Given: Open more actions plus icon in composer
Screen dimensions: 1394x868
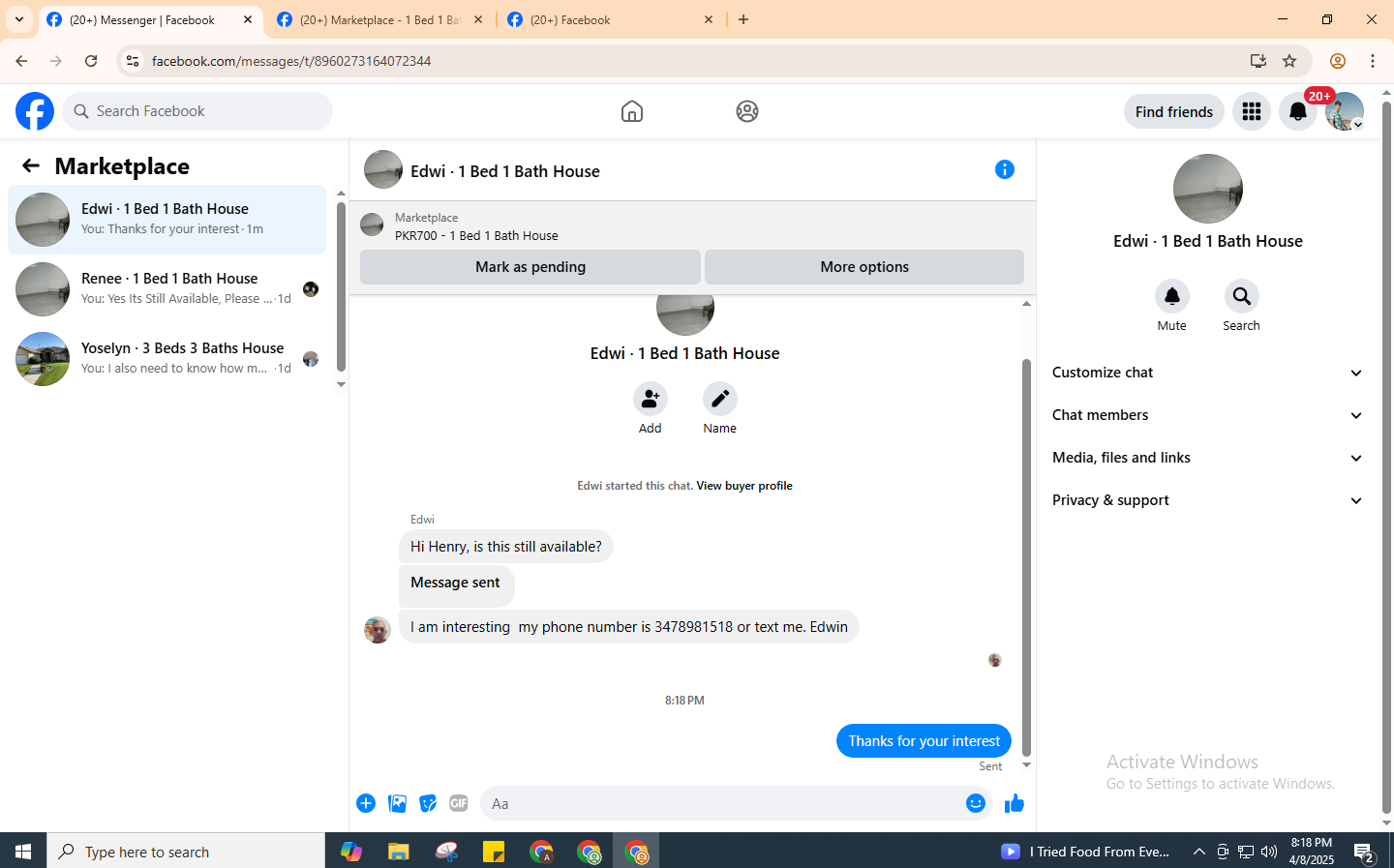Looking at the screenshot, I should pos(366,803).
